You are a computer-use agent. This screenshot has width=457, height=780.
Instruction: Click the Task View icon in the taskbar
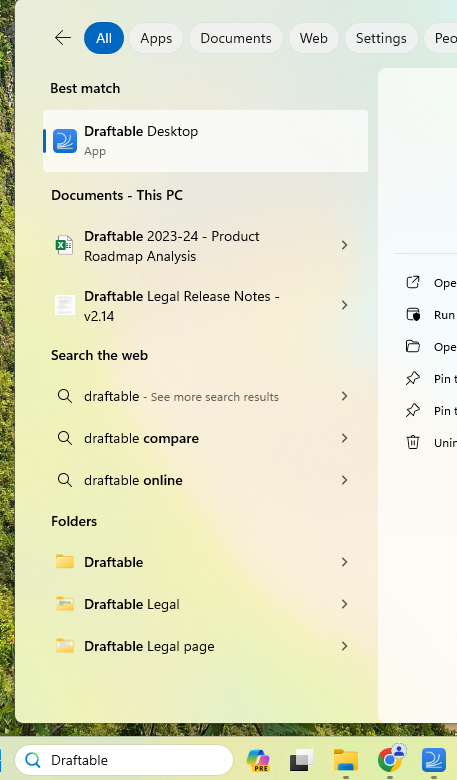coord(302,760)
